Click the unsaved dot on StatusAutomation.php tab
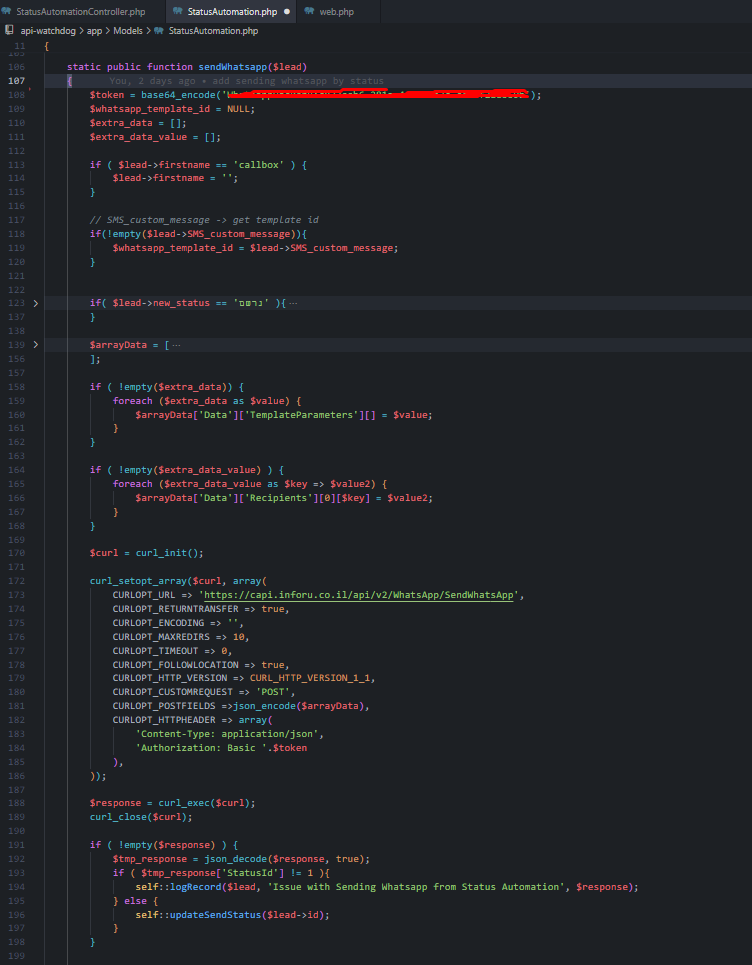 (288, 12)
